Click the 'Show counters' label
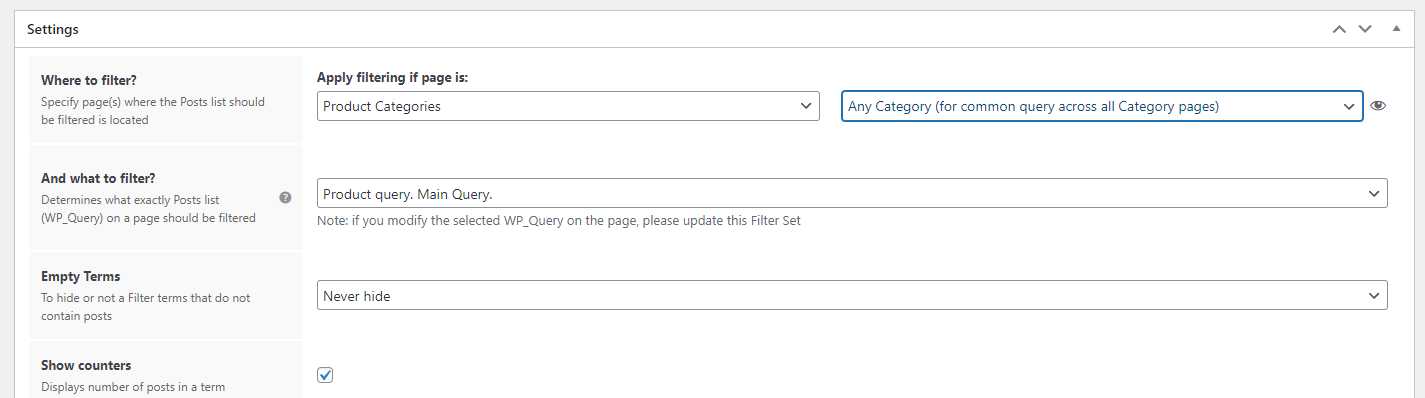 point(86,366)
